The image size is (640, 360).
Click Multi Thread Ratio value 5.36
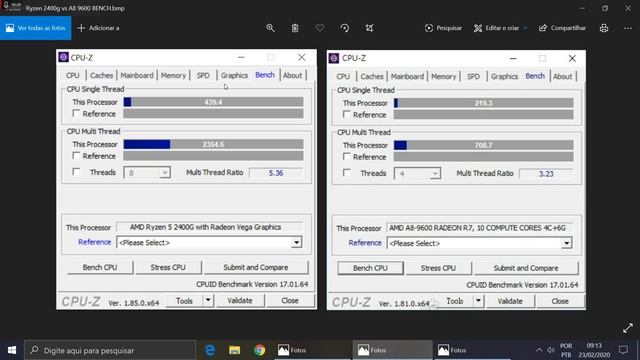tap(276, 173)
